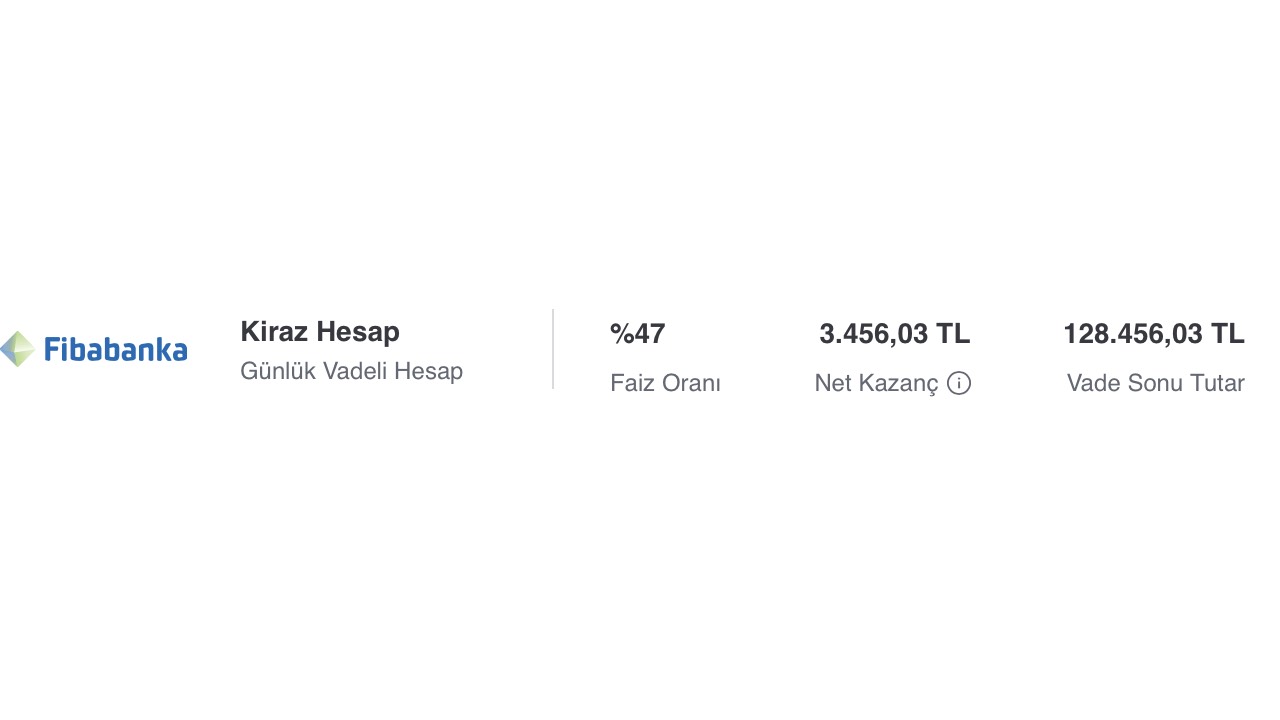Click the %47 interest rate value
Image resolution: width=1280 pixels, height=720 pixels.
tap(637, 334)
